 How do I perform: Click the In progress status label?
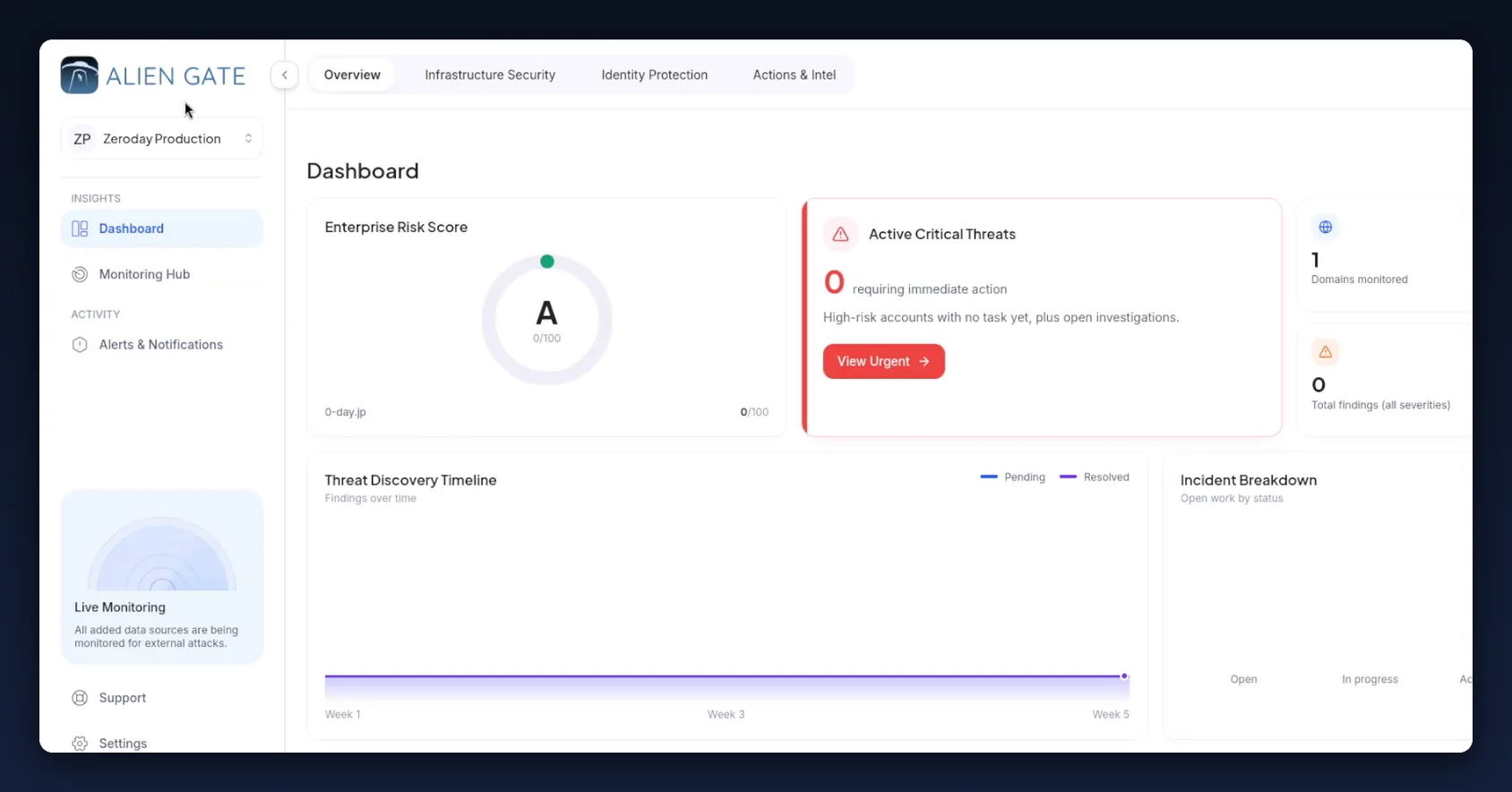click(1370, 679)
